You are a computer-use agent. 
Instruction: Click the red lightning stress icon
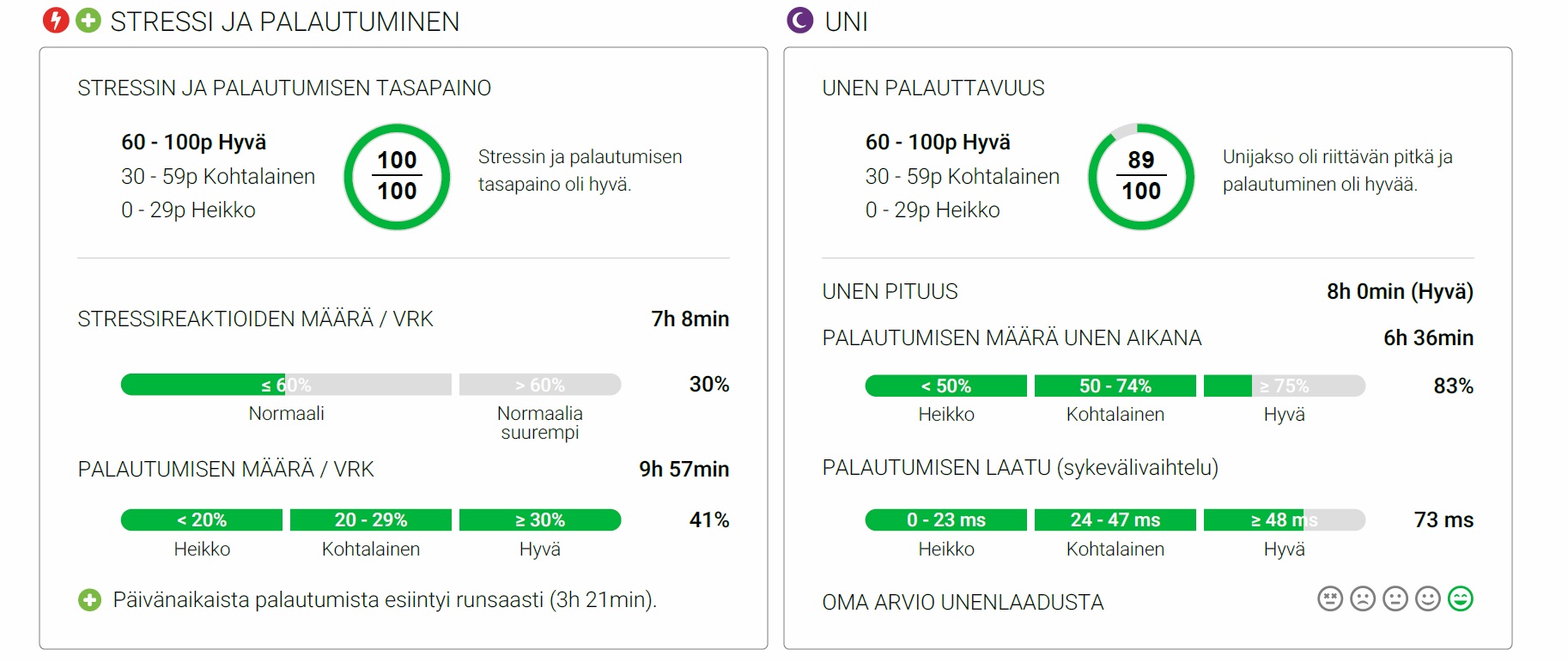pos(56,20)
